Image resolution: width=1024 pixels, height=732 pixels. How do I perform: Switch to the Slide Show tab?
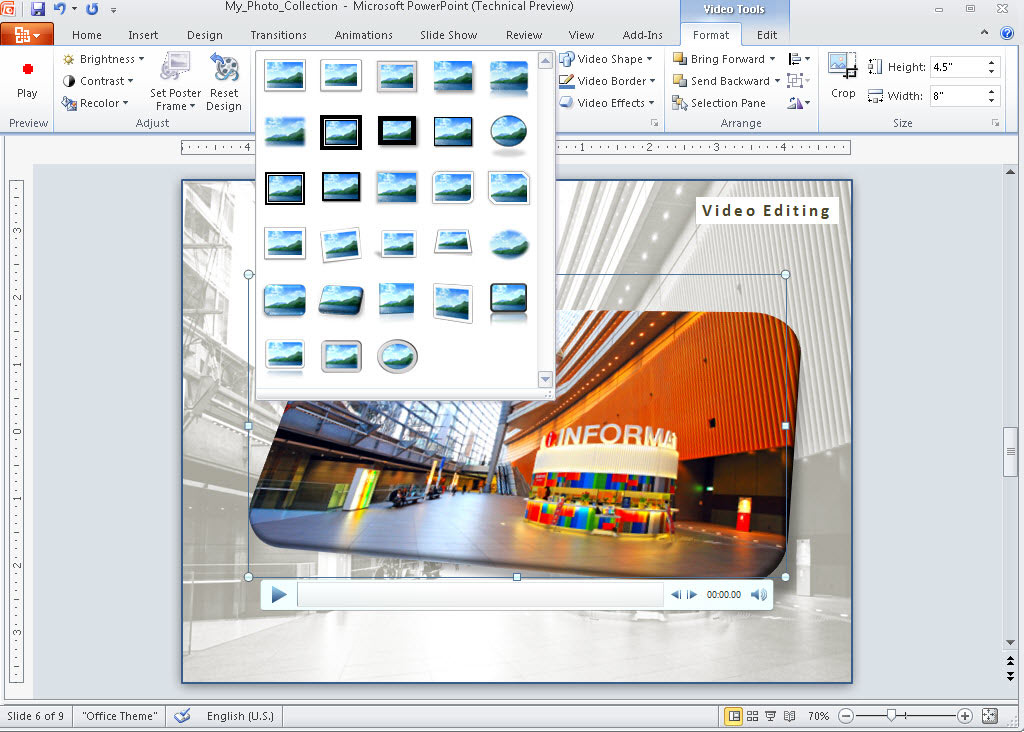pos(448,35)
